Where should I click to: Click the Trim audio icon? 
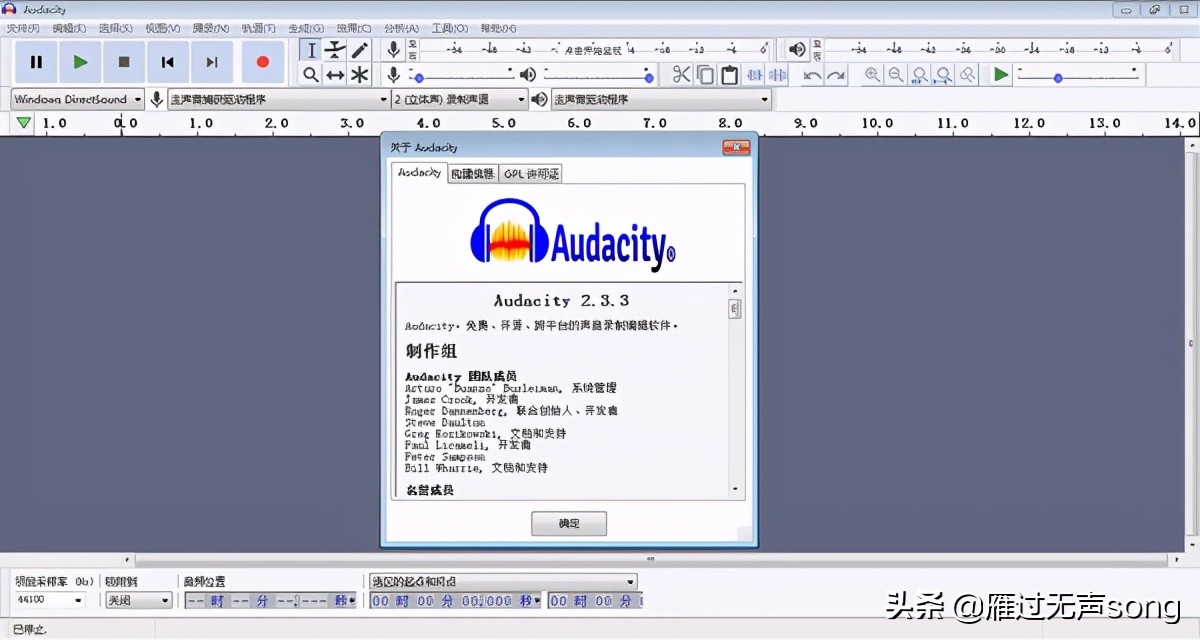[754, 75]
